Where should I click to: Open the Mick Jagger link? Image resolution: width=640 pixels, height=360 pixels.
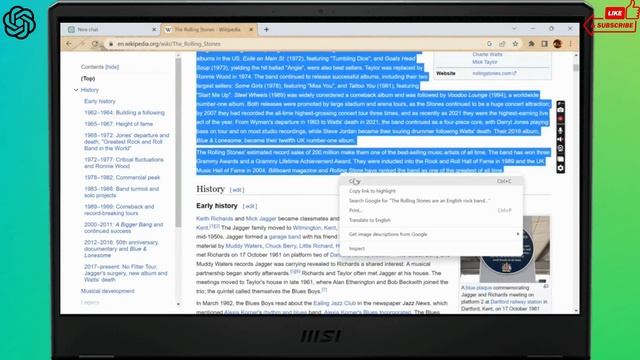point(261,219)
